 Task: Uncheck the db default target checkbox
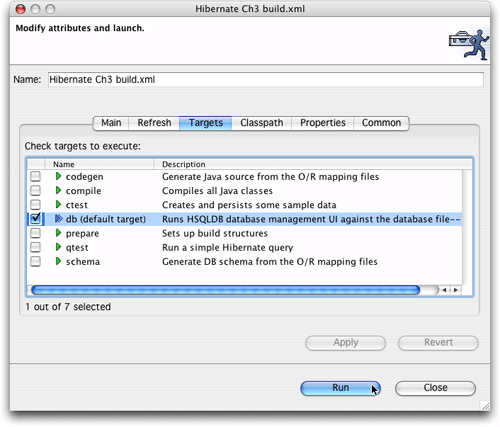tap(35, 219)
